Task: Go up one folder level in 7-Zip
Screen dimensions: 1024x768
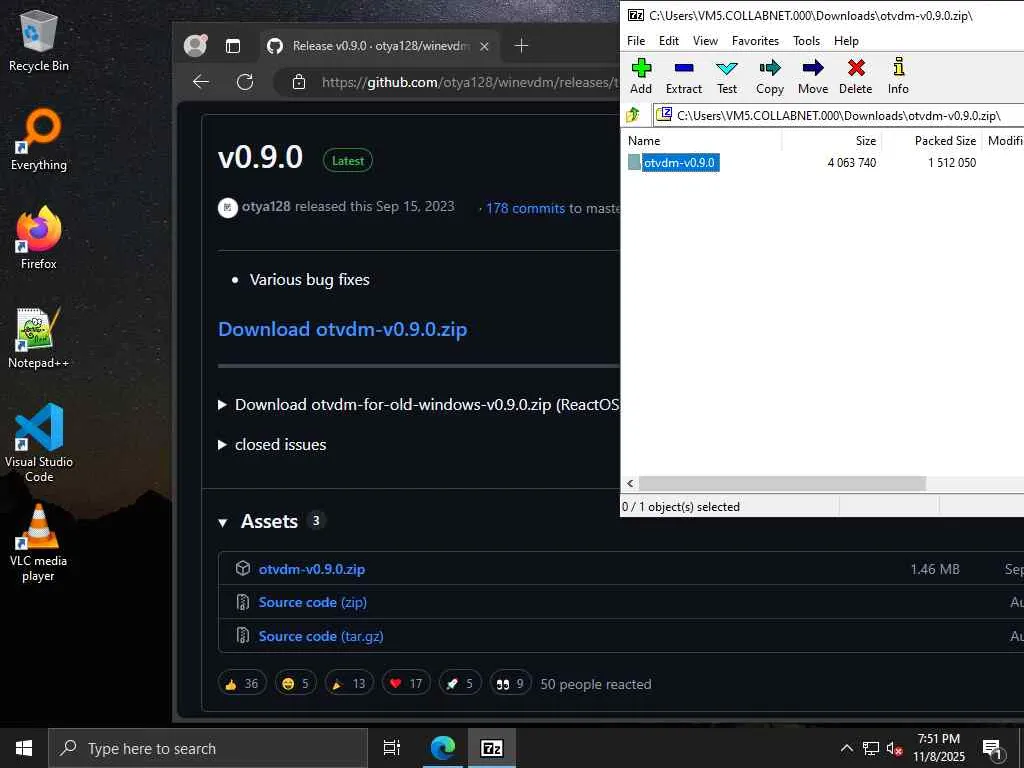Action: pyautogui.click(x=633, y=116)
